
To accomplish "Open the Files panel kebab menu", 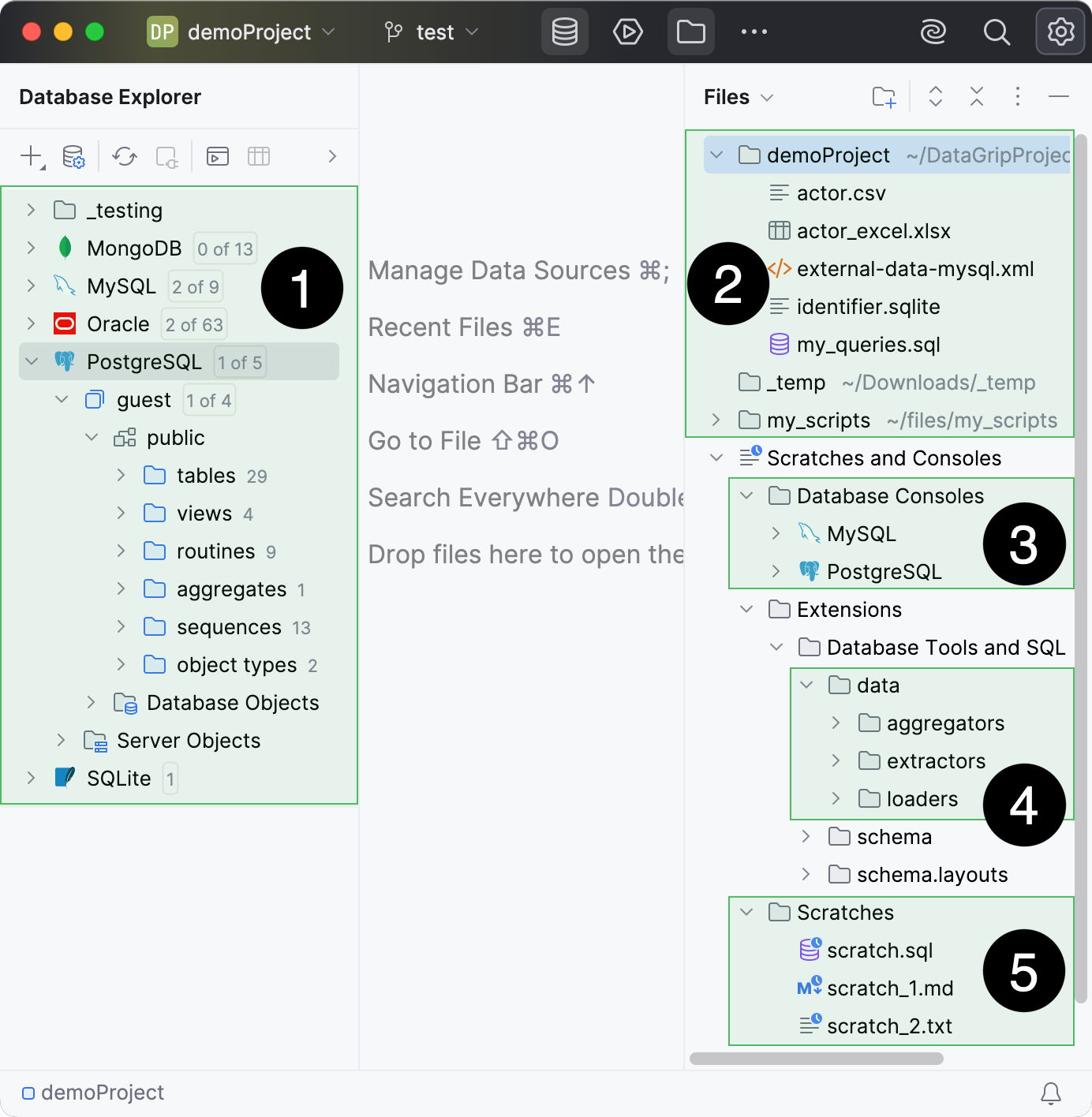I will (1017, 96).
